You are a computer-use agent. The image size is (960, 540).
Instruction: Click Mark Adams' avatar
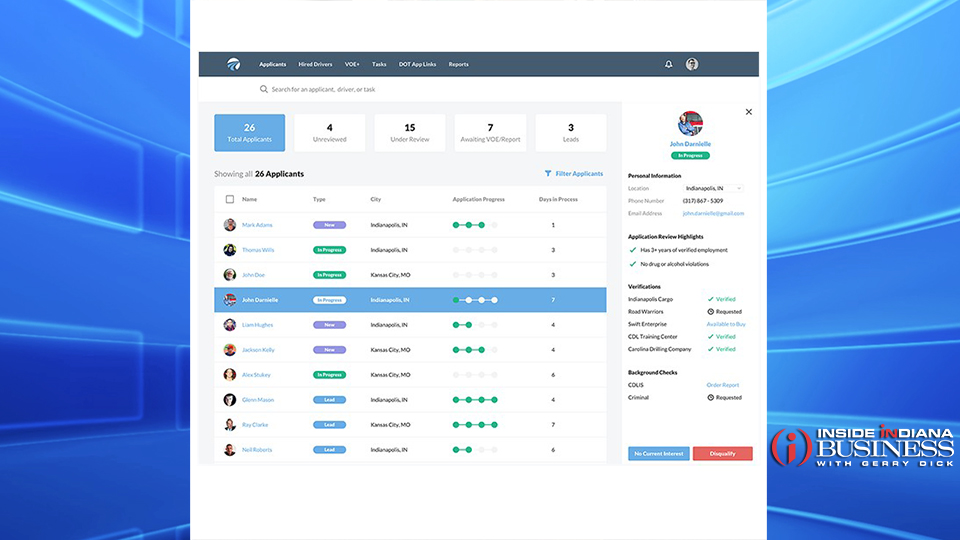(230, 225)
